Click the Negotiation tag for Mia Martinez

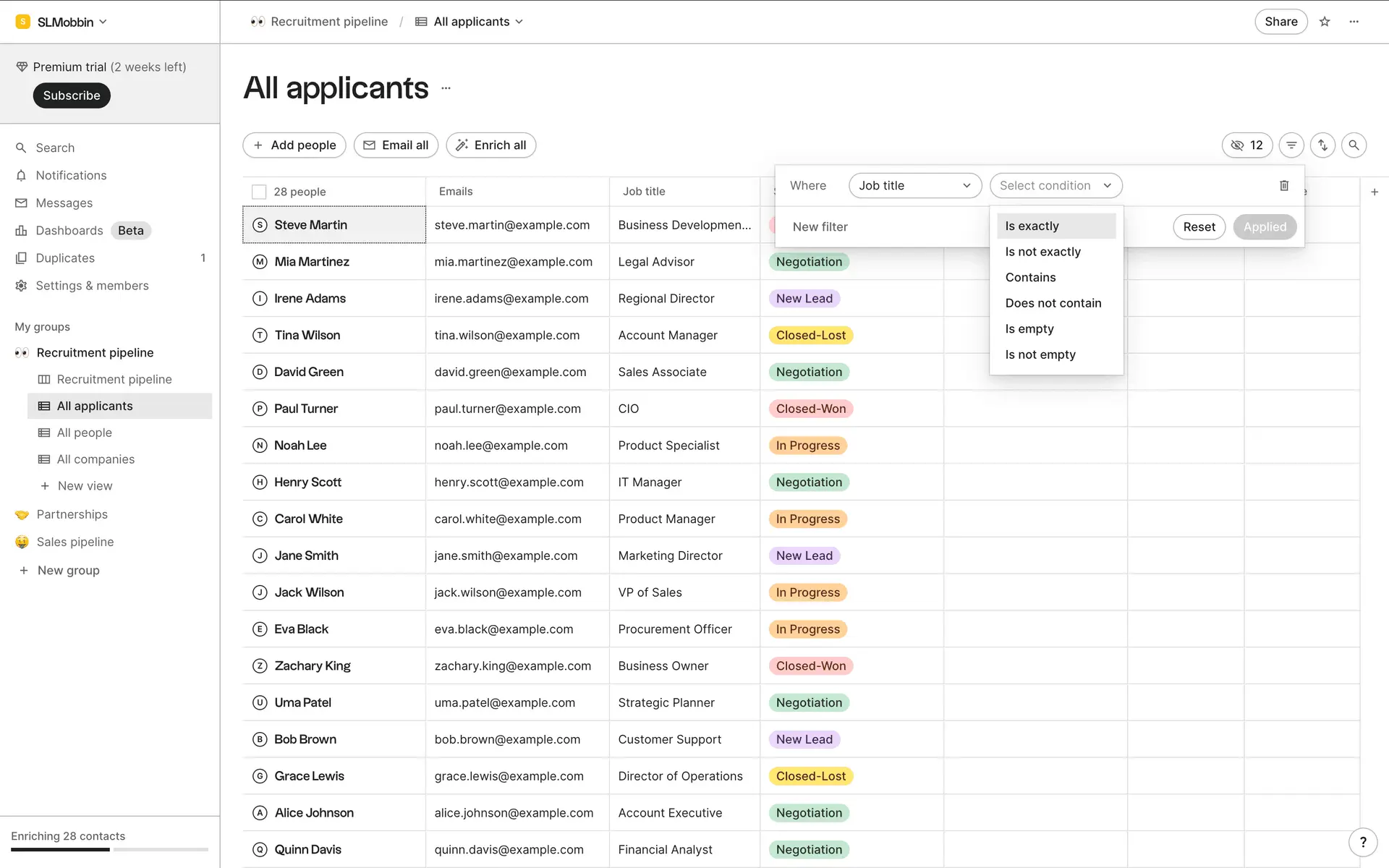click(x=809, y=262)
